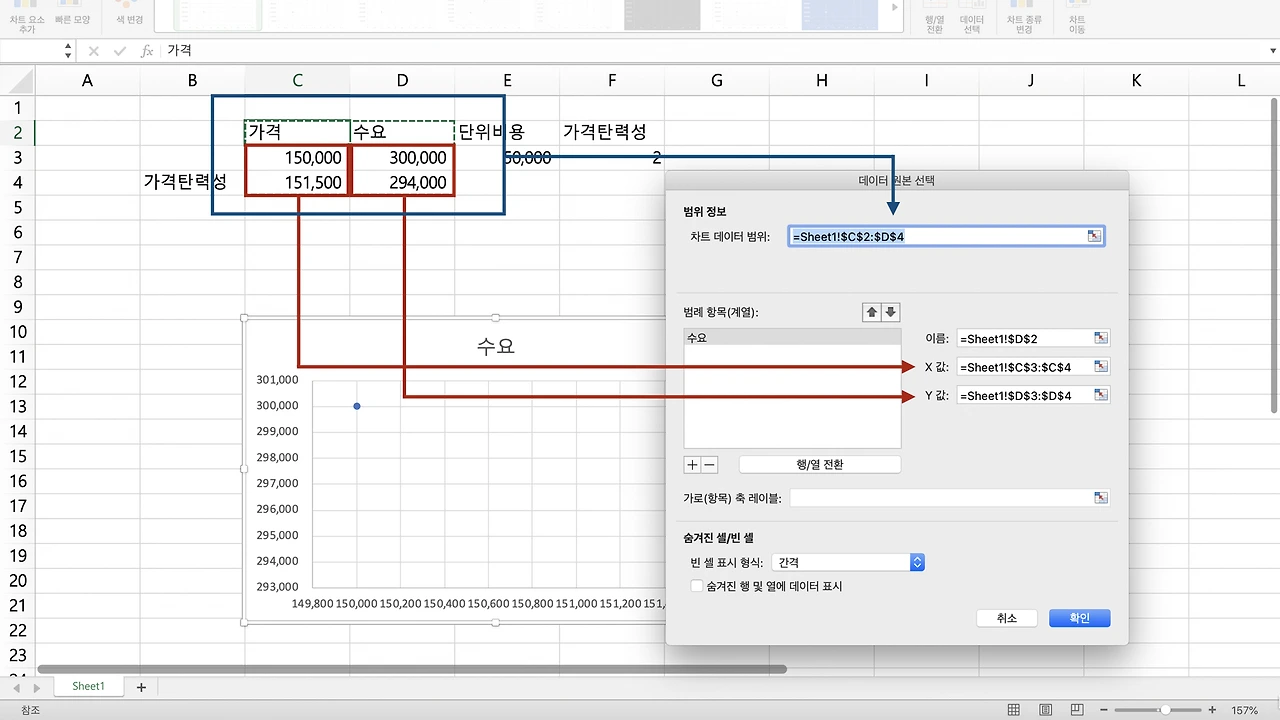Click range picker icon for 가로(항목) 축 레이블
The height and width of the screenshot is (720, 1280).
pyautogui.click(x=1101, y=498)
